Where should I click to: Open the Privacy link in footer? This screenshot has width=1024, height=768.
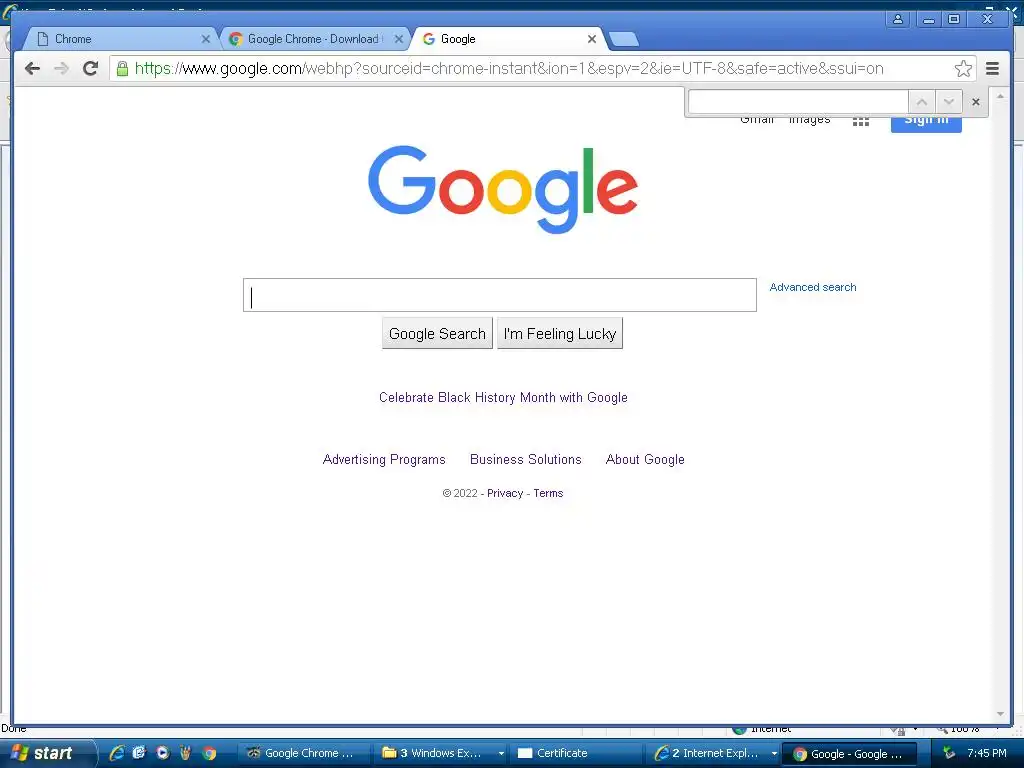point(505,494)
